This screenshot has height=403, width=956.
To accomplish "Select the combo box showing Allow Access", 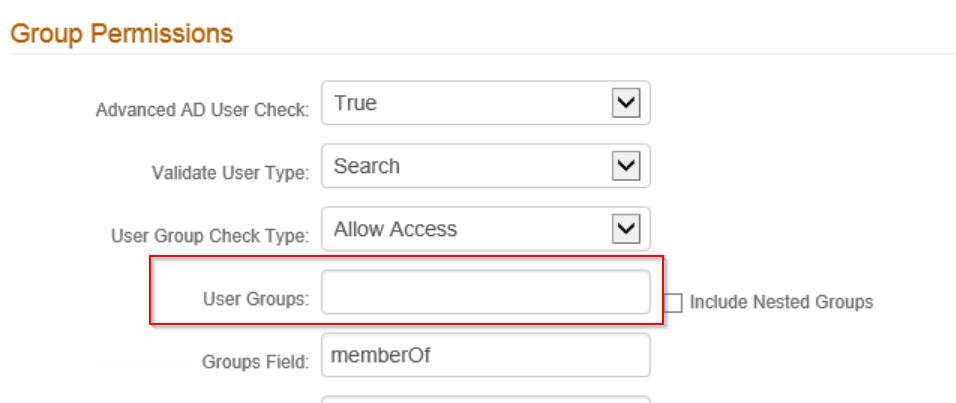I will tap(486, 229).
